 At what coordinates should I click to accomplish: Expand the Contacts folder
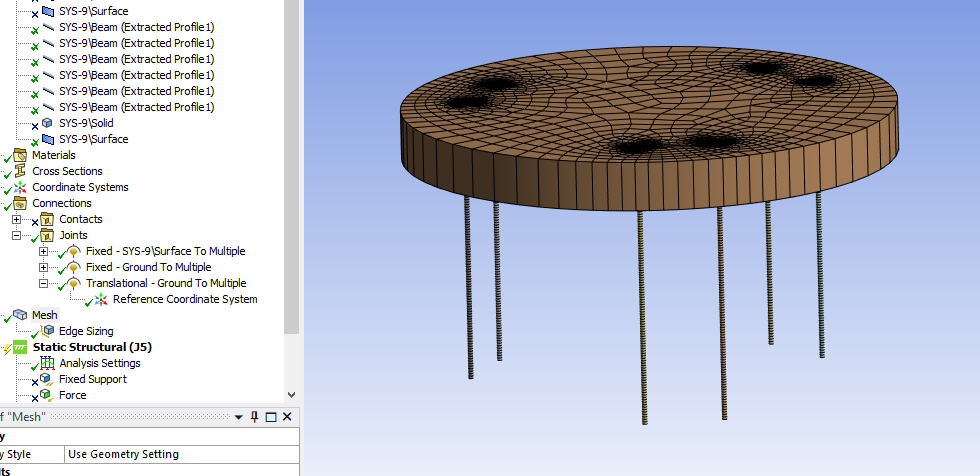click(x=16, y=219)
